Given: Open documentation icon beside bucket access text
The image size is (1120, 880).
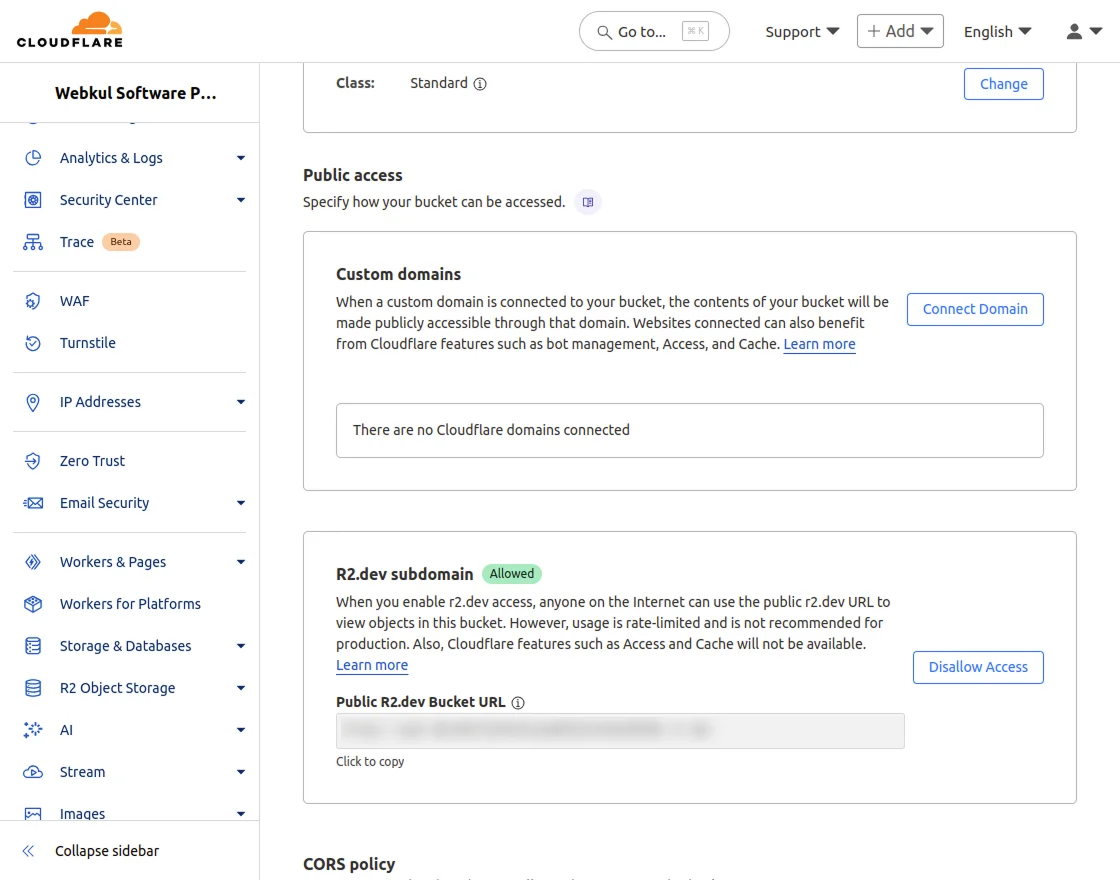Looking at the screenshot, I should pos(588,202).
